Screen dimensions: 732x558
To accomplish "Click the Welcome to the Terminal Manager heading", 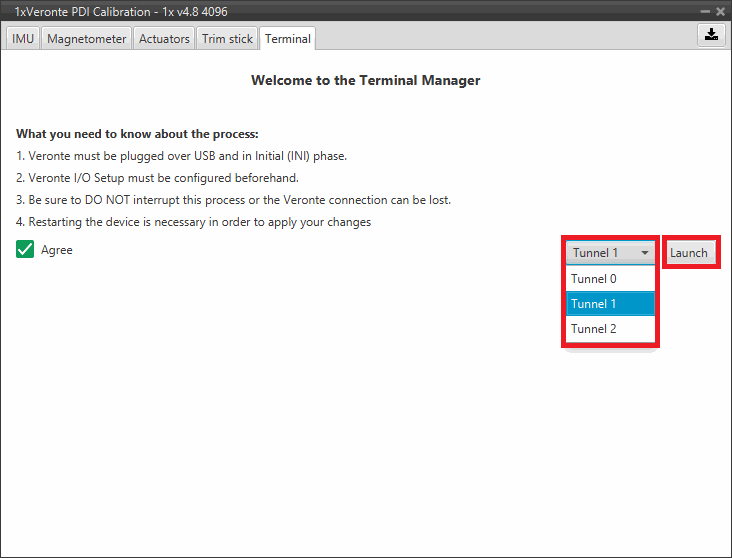I will pos(365,80).
